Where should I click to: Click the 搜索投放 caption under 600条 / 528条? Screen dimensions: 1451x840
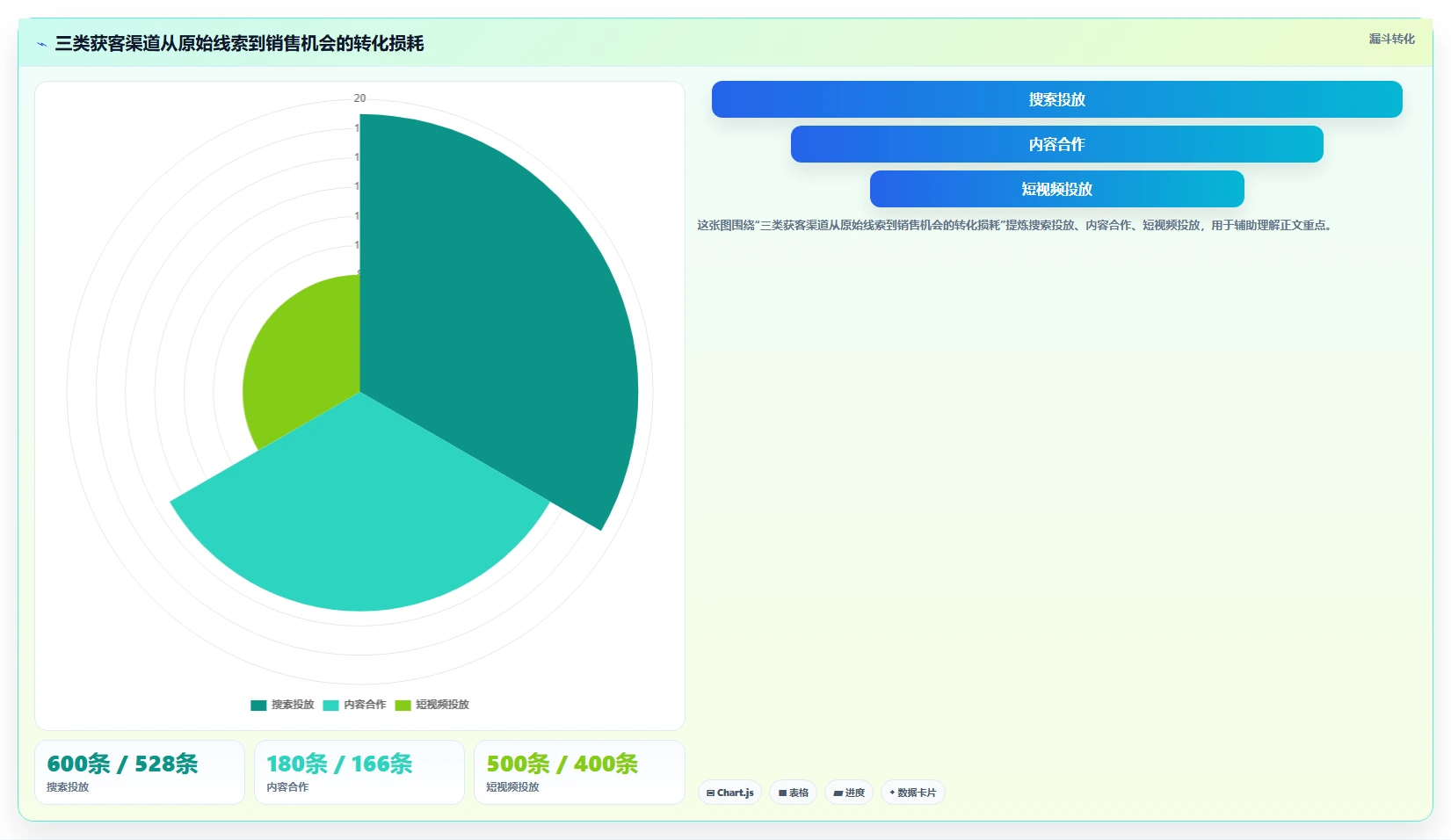pos(68,787)
